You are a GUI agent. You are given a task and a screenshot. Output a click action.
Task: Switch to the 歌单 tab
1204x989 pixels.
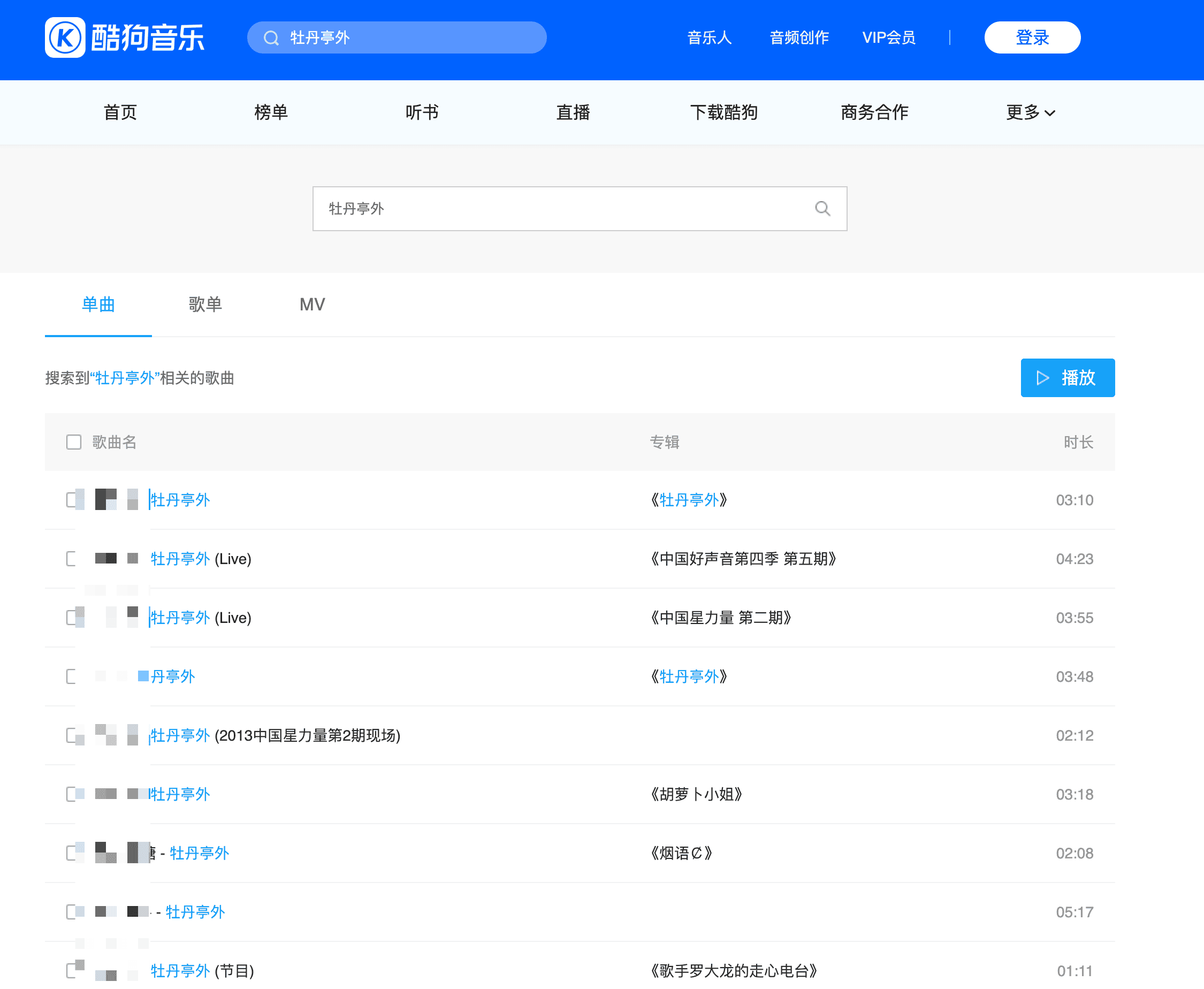point(205,305)
